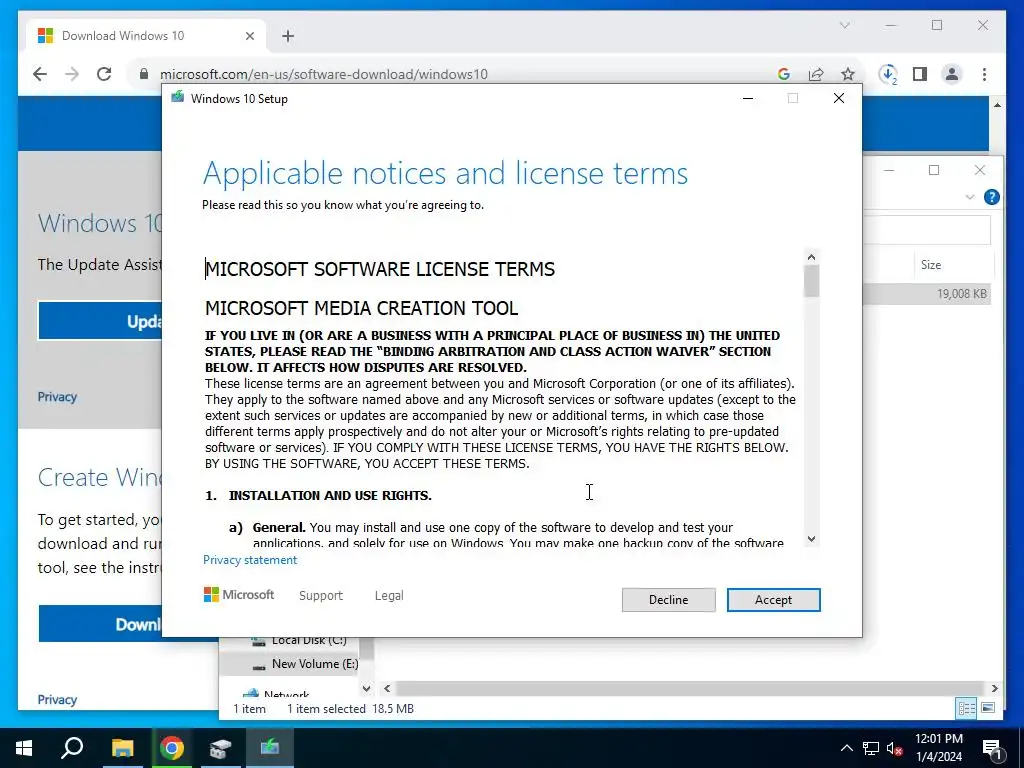1024x768 pixels.
Task: Open the Legal link in Setup
Action: coord(389,596)
